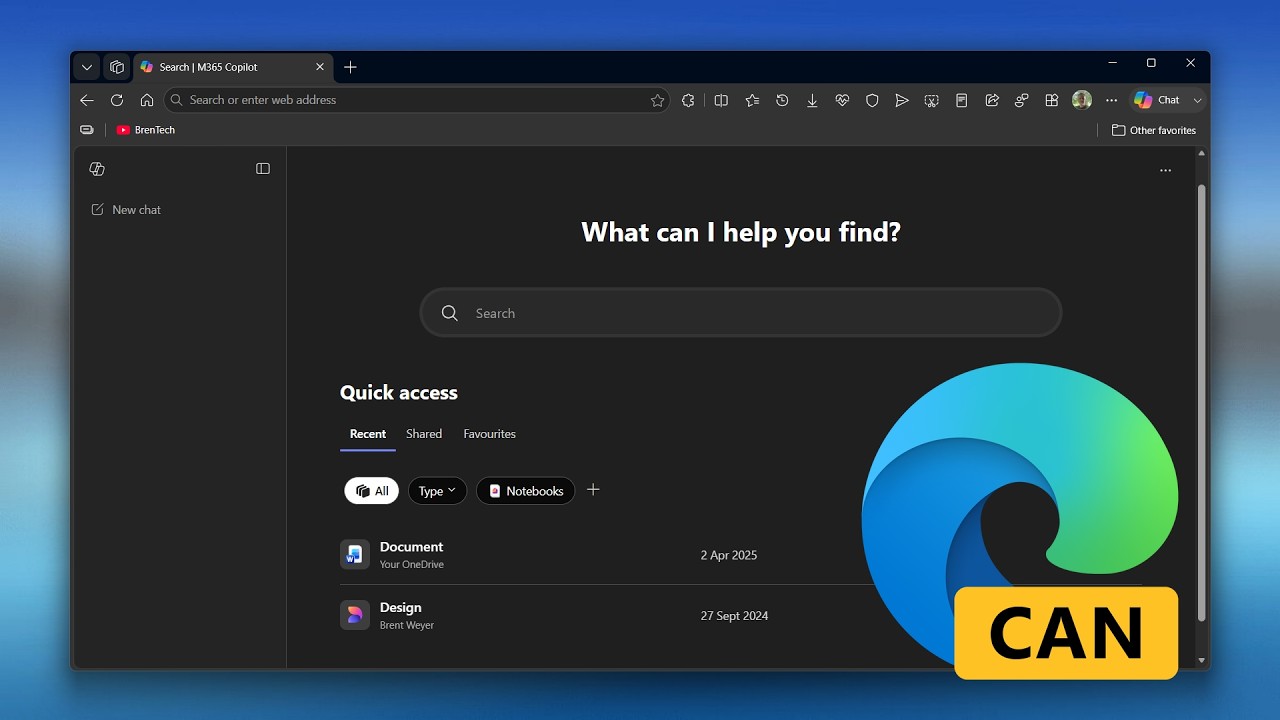Select the Search | M365 Copilot tab
Viewport: 1280px width, 720px height.
(x=232, y=67)
